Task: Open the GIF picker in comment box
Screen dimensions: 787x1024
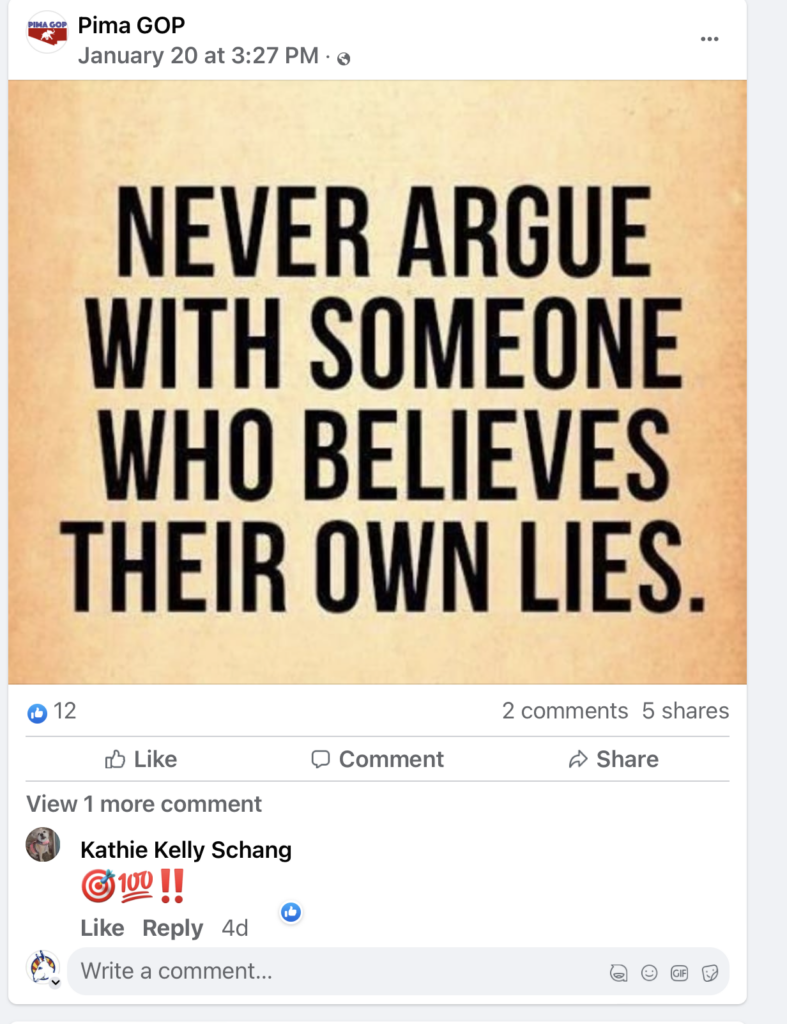Action: coord(679,973)
